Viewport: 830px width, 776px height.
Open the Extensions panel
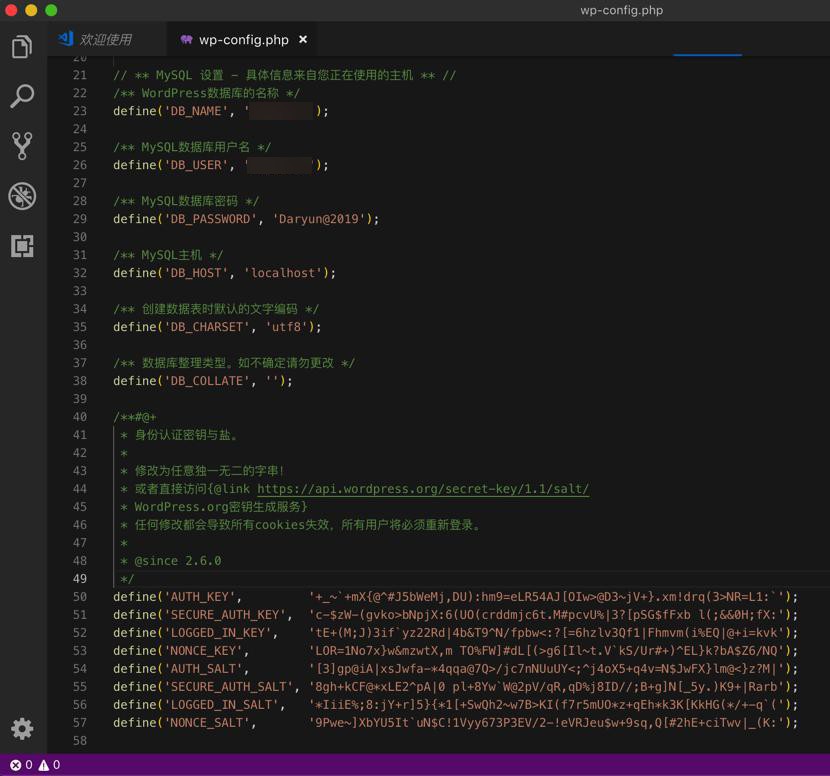point(22,246)
